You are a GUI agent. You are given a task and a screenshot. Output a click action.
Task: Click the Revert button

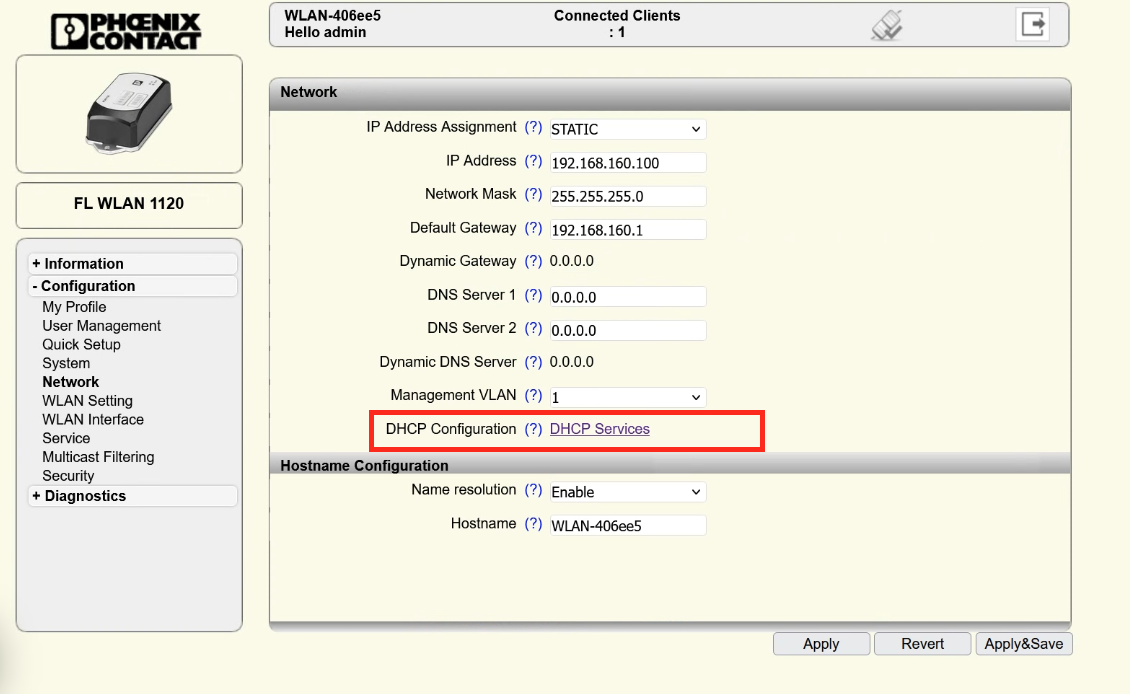coord(922,644)
